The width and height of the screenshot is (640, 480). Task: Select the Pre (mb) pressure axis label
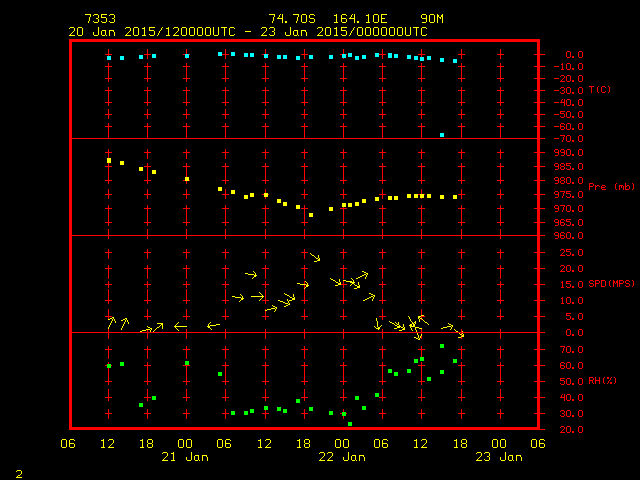pos(611,187)
